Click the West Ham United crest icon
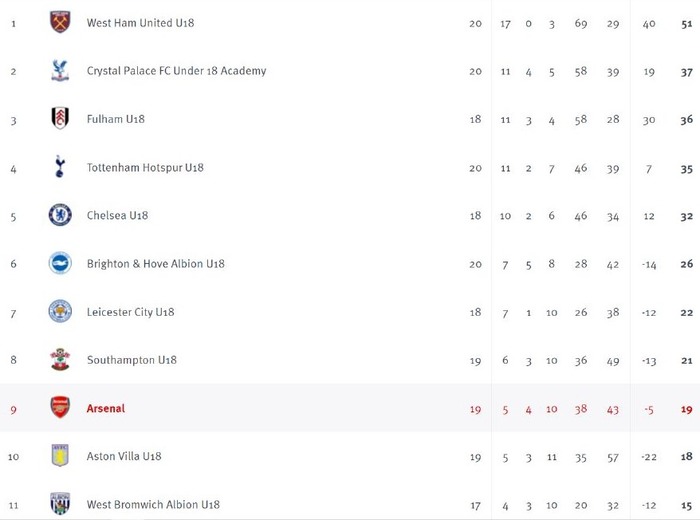This screenshot has width=700, height=520. point(60,22)
